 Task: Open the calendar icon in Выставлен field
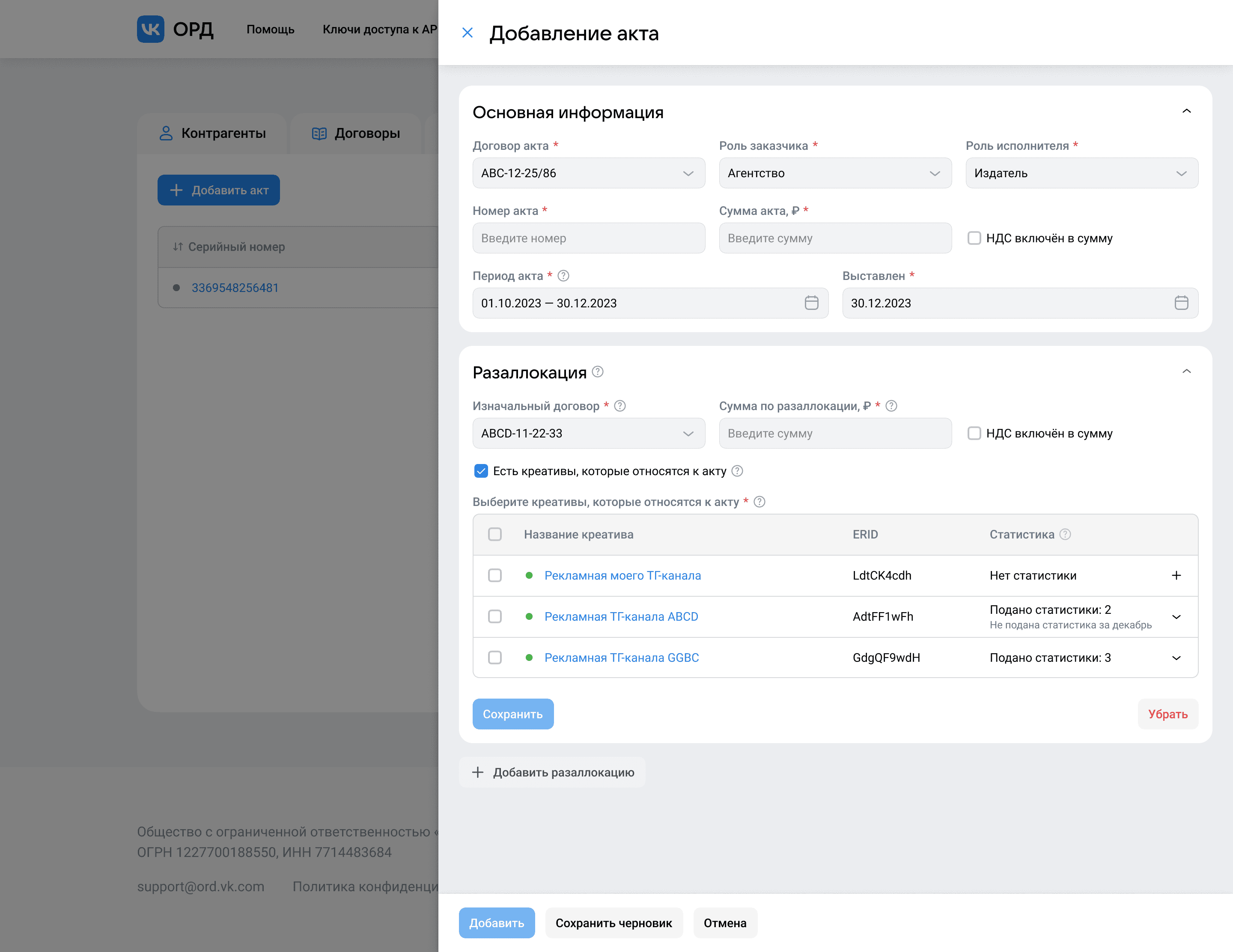(x=1181, y=303)
